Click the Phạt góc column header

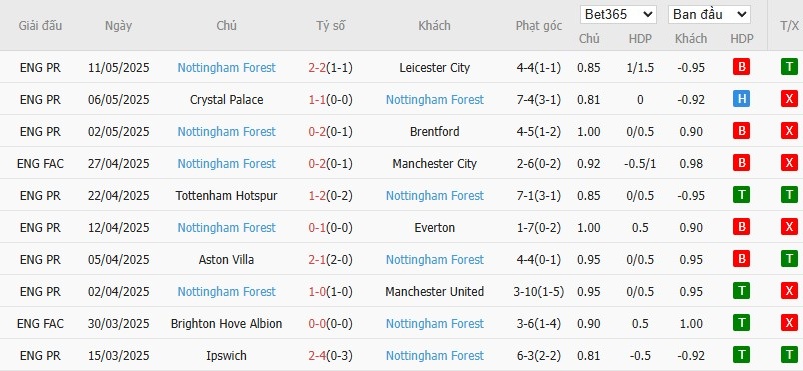[539, 26]
